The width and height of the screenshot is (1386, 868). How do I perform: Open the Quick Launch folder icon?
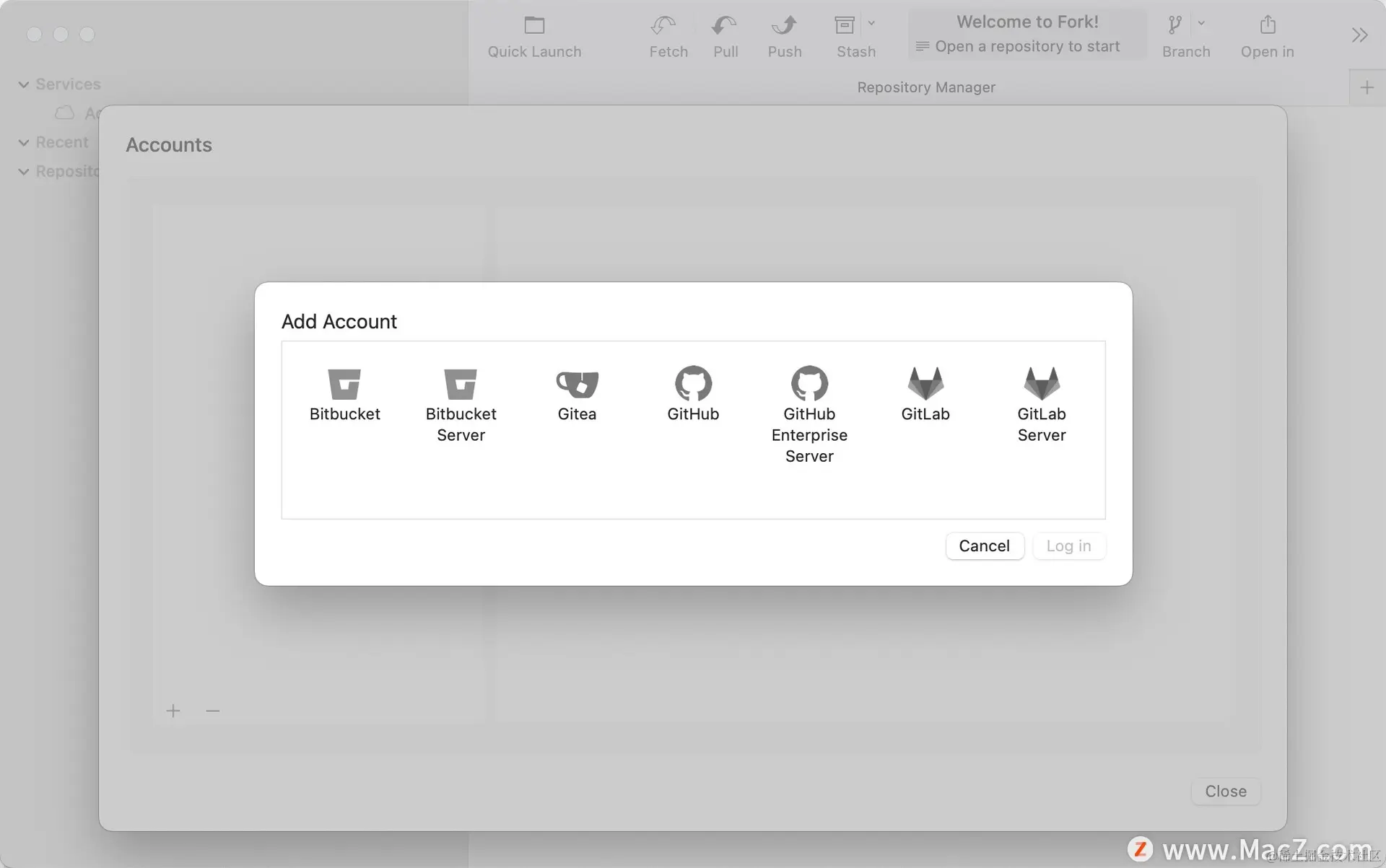pos(534,26)
